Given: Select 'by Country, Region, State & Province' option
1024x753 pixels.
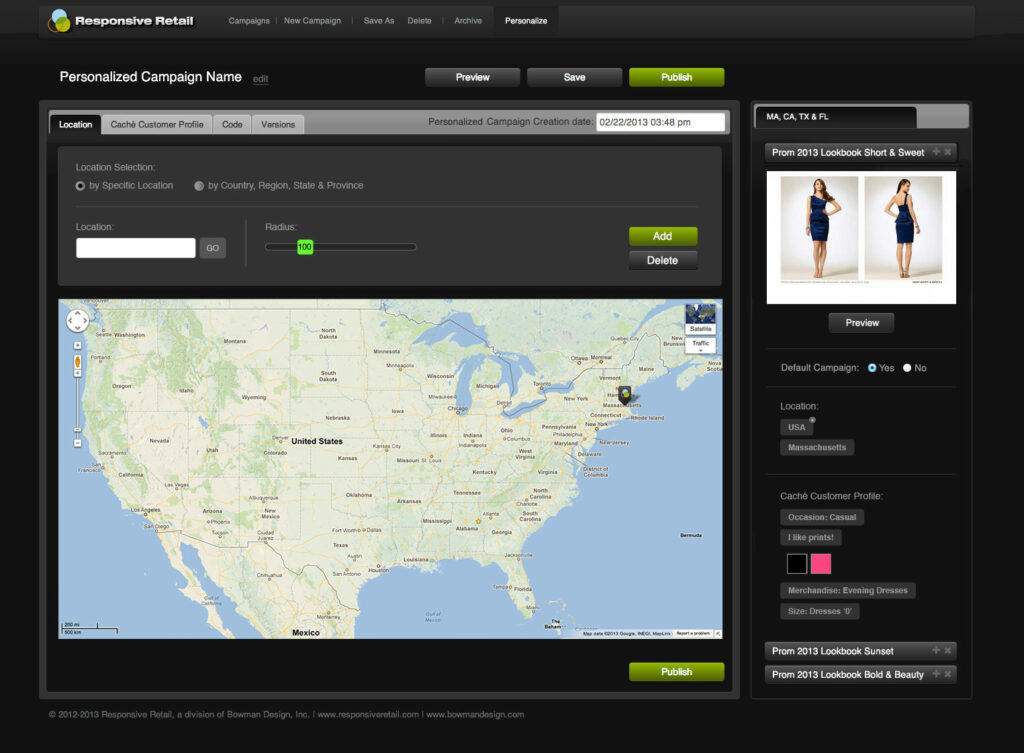Looking at the screenshot, I should (199, 186).
